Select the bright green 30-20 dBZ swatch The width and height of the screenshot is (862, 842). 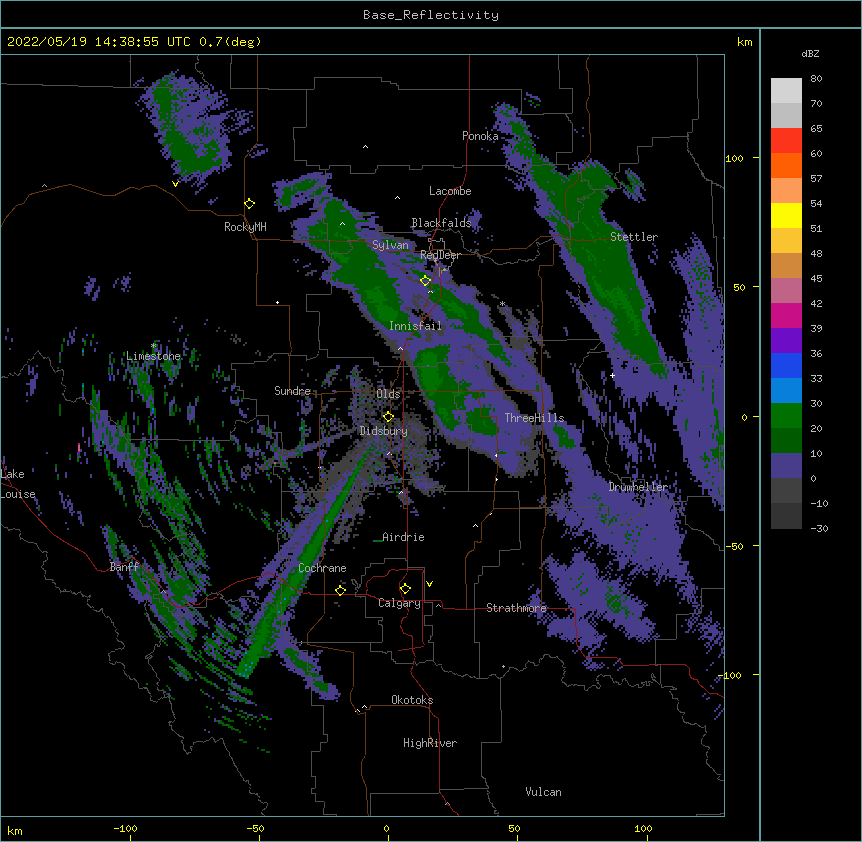coord(786,416)
